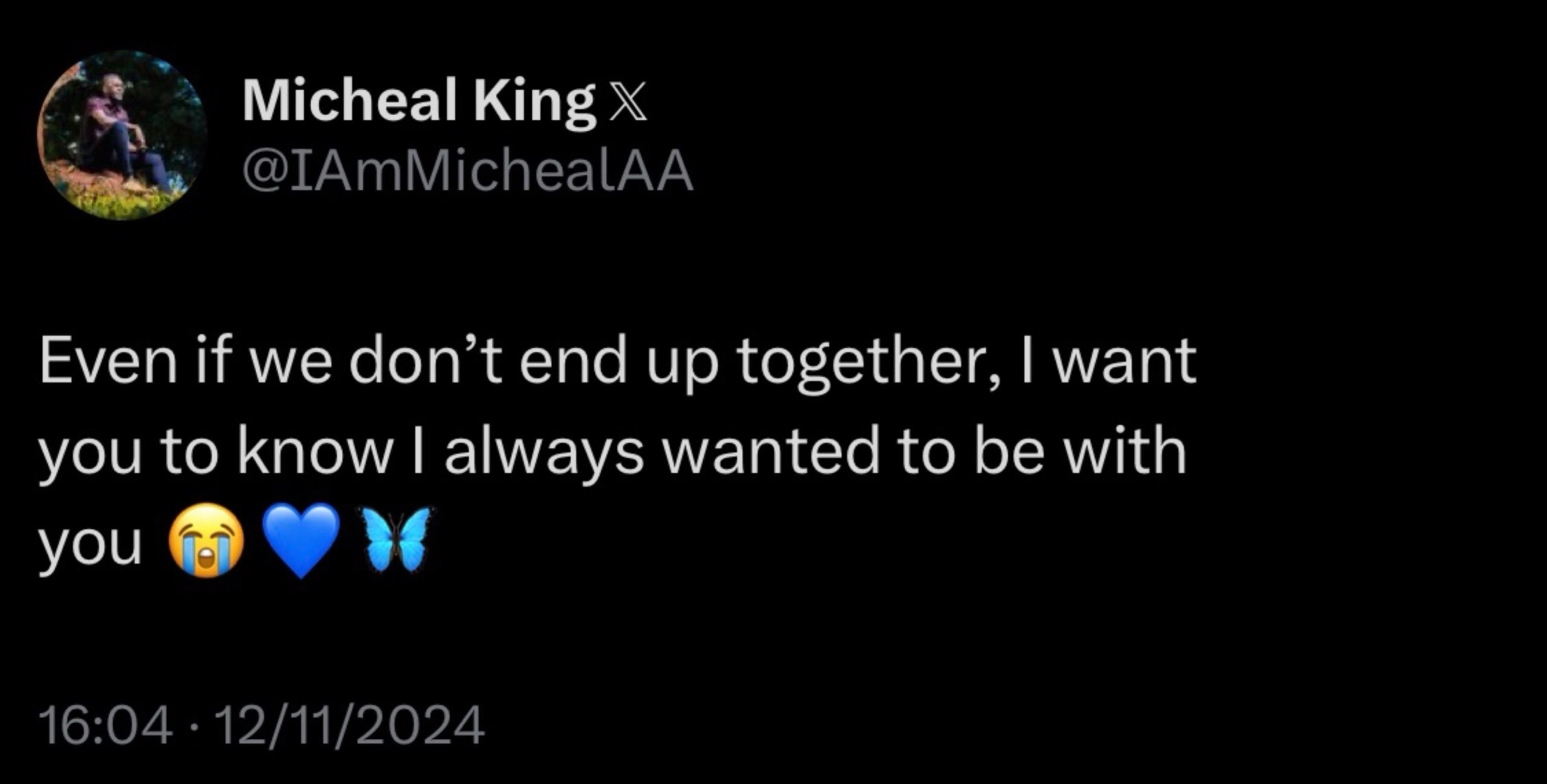Click the 12/11/2024 post date
Screen dimensions: 1547x784
(x=350, y=725)
